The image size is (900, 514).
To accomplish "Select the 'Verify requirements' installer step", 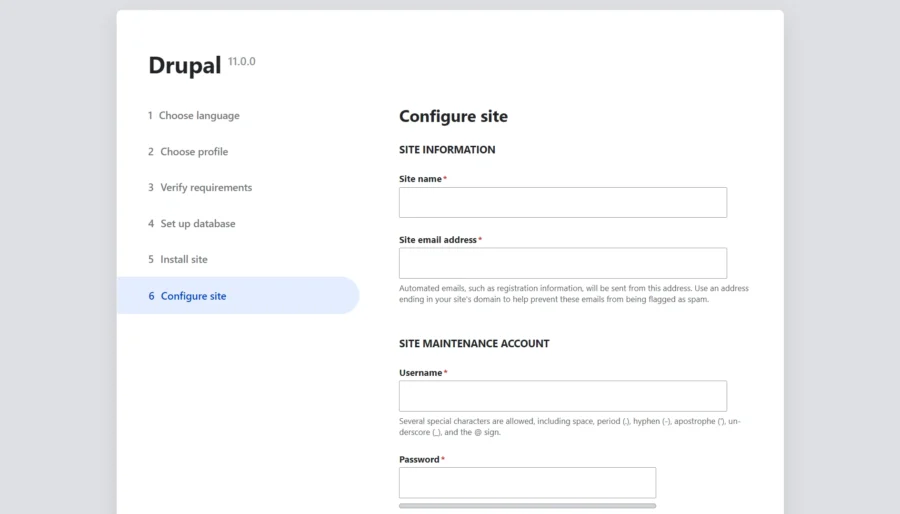I will click(200, 188).
